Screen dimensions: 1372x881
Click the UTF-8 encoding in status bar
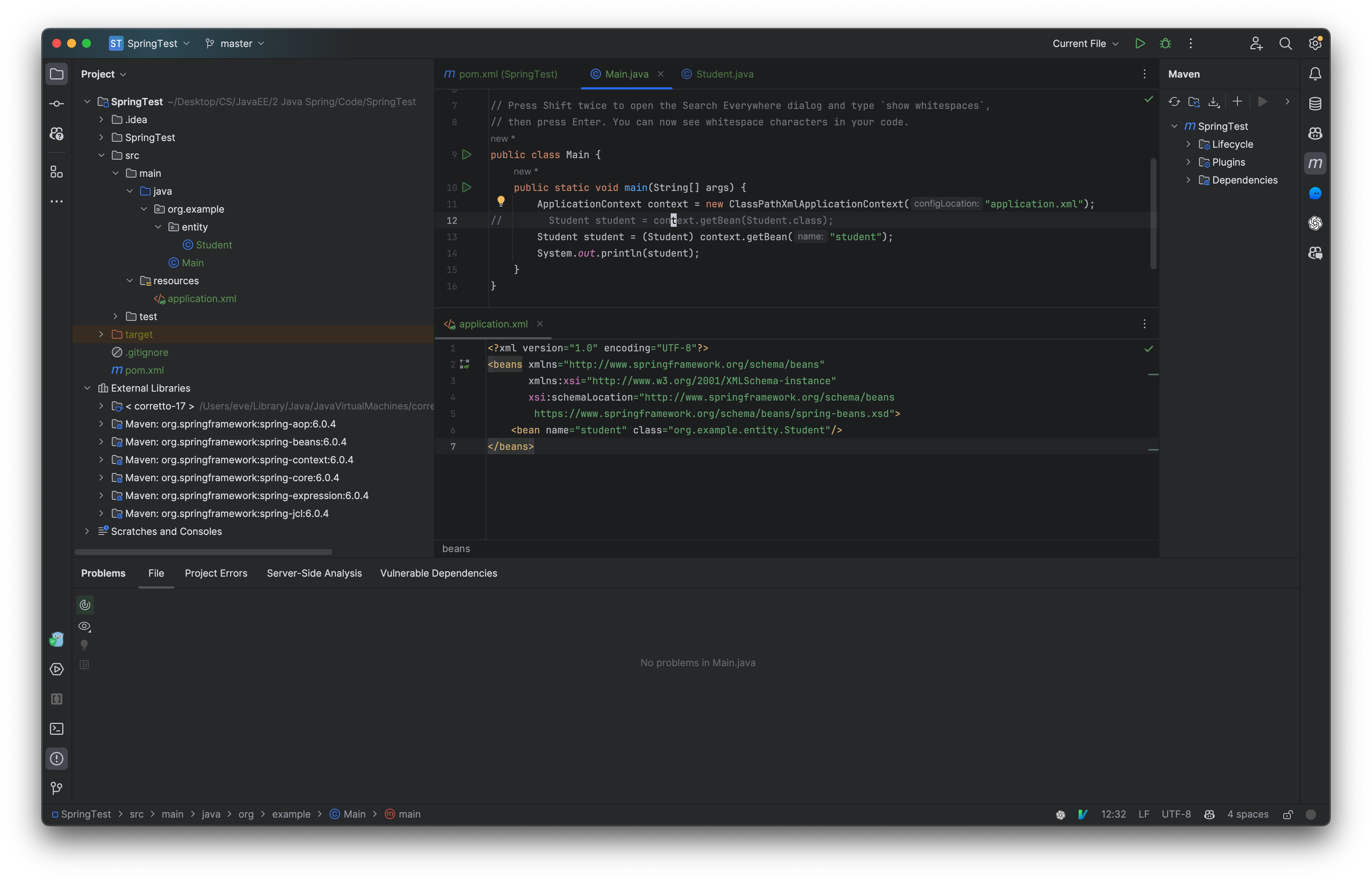[x=1176, y=814]
